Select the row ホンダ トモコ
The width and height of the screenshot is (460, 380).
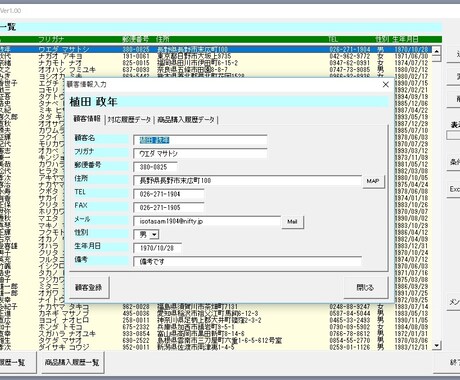(216, 327)
